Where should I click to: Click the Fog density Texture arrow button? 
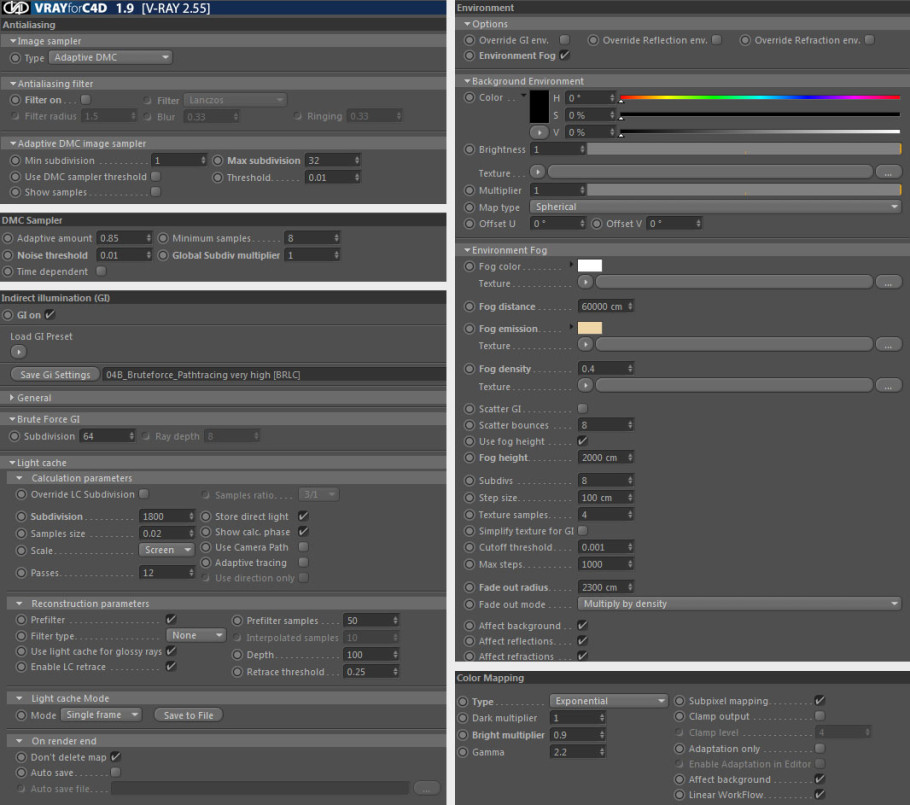[x=585, y=385]
